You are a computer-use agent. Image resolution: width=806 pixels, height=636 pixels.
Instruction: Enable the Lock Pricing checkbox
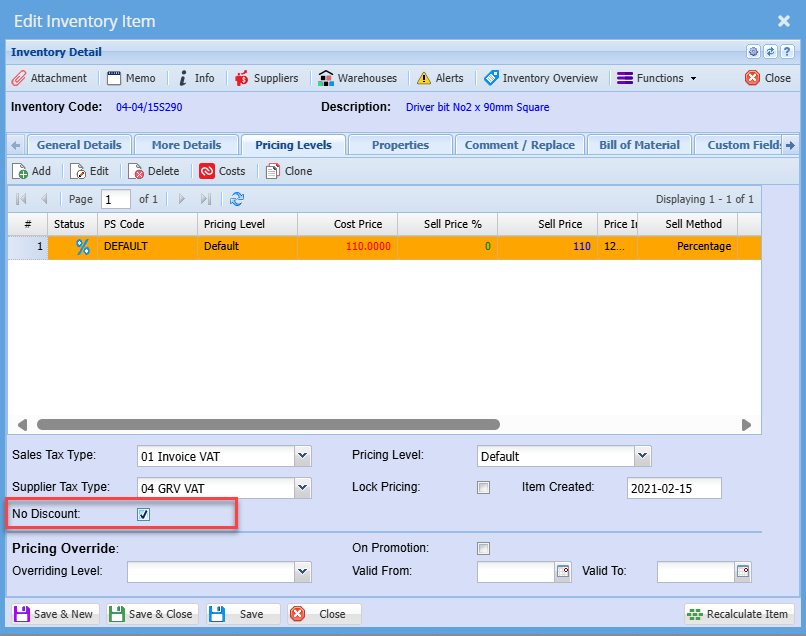(484, 488)
